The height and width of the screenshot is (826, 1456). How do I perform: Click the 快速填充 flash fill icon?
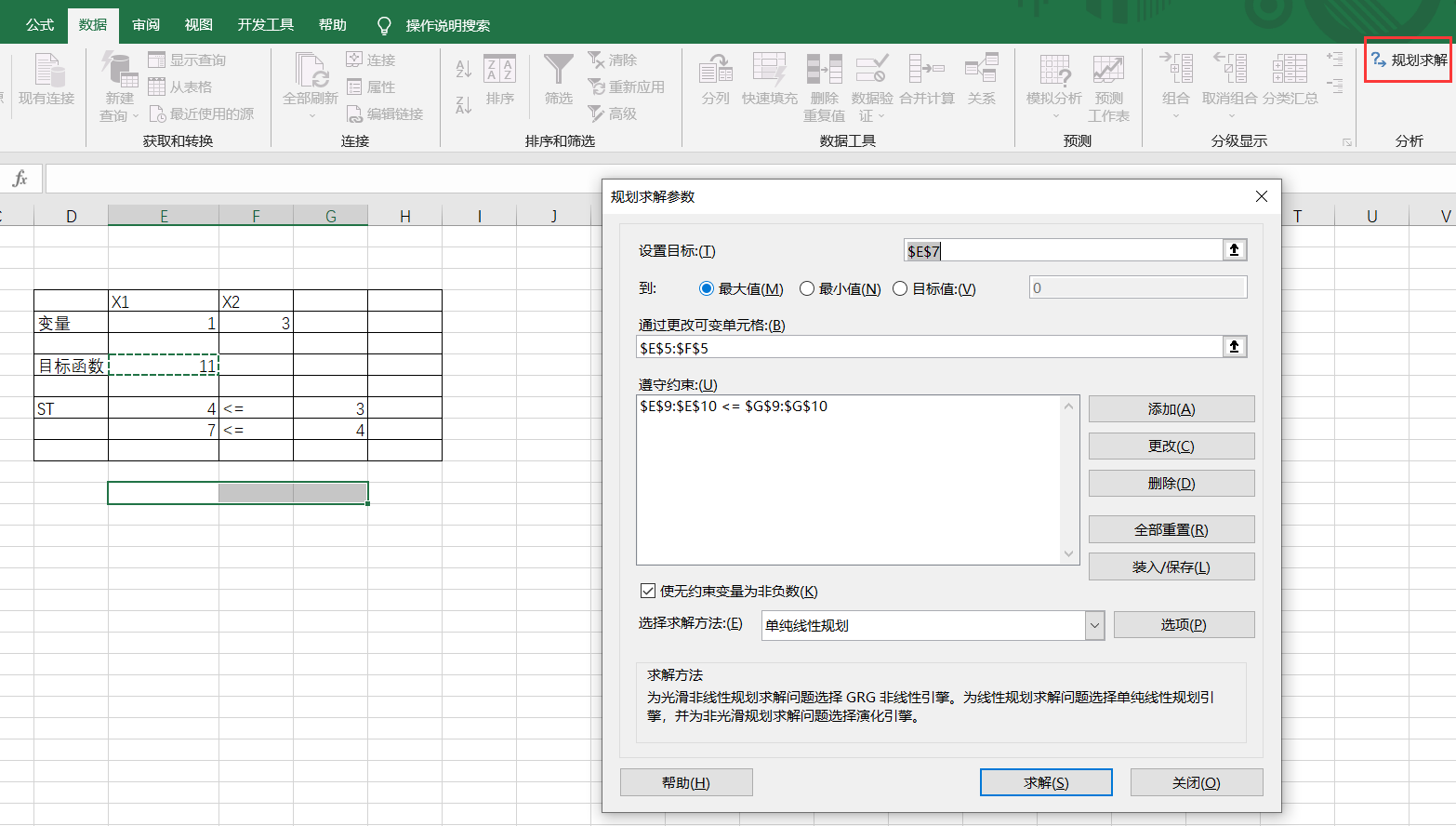click(x=769, y=71)
